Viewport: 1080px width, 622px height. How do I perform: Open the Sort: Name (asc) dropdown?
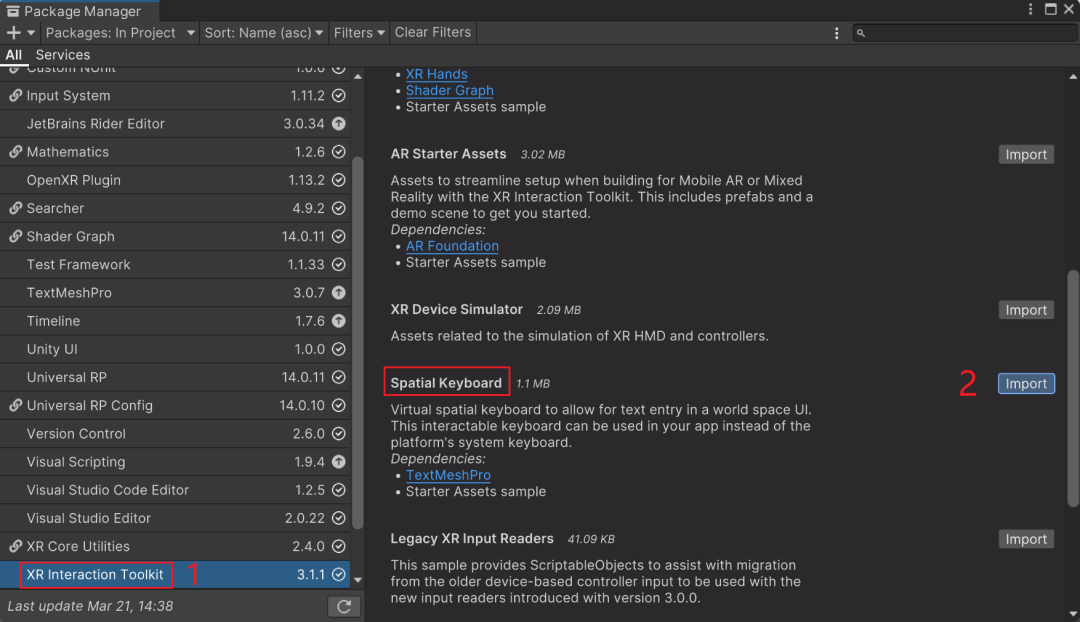264,32
